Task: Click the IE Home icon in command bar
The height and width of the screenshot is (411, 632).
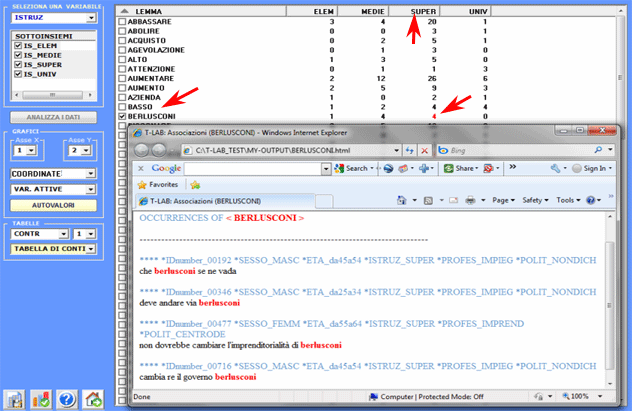Action: [x=401, y=200]
